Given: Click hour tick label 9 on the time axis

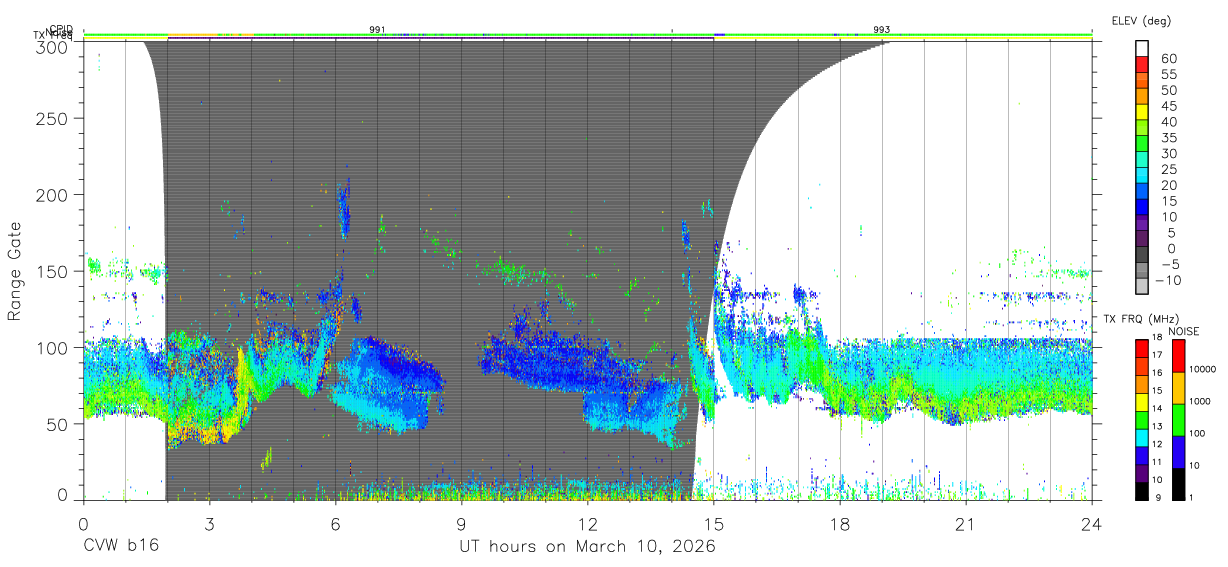Looking at the screenshot, I should [x=461, y=523].
